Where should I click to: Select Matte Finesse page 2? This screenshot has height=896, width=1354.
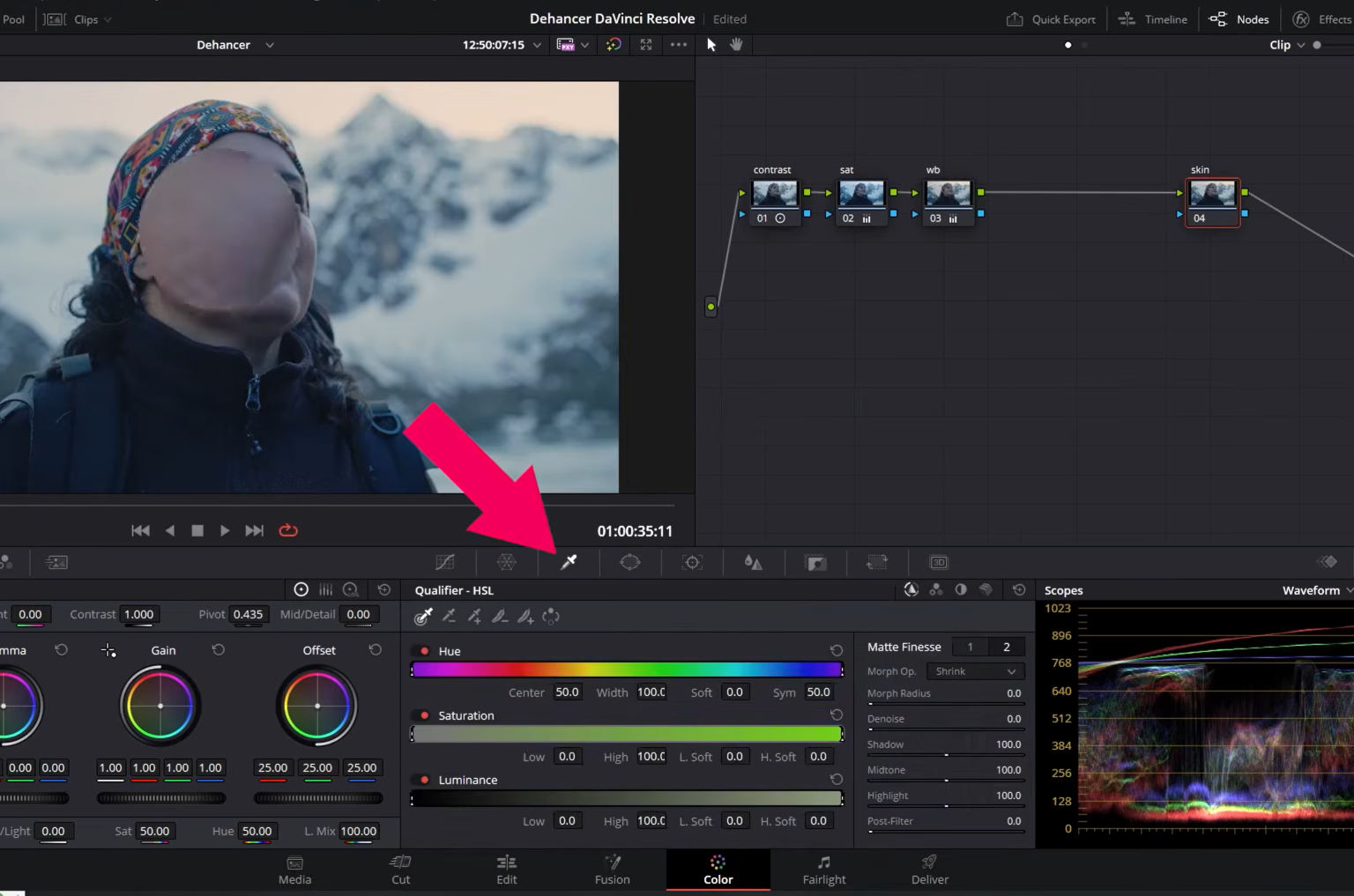tap(1007, 647)
